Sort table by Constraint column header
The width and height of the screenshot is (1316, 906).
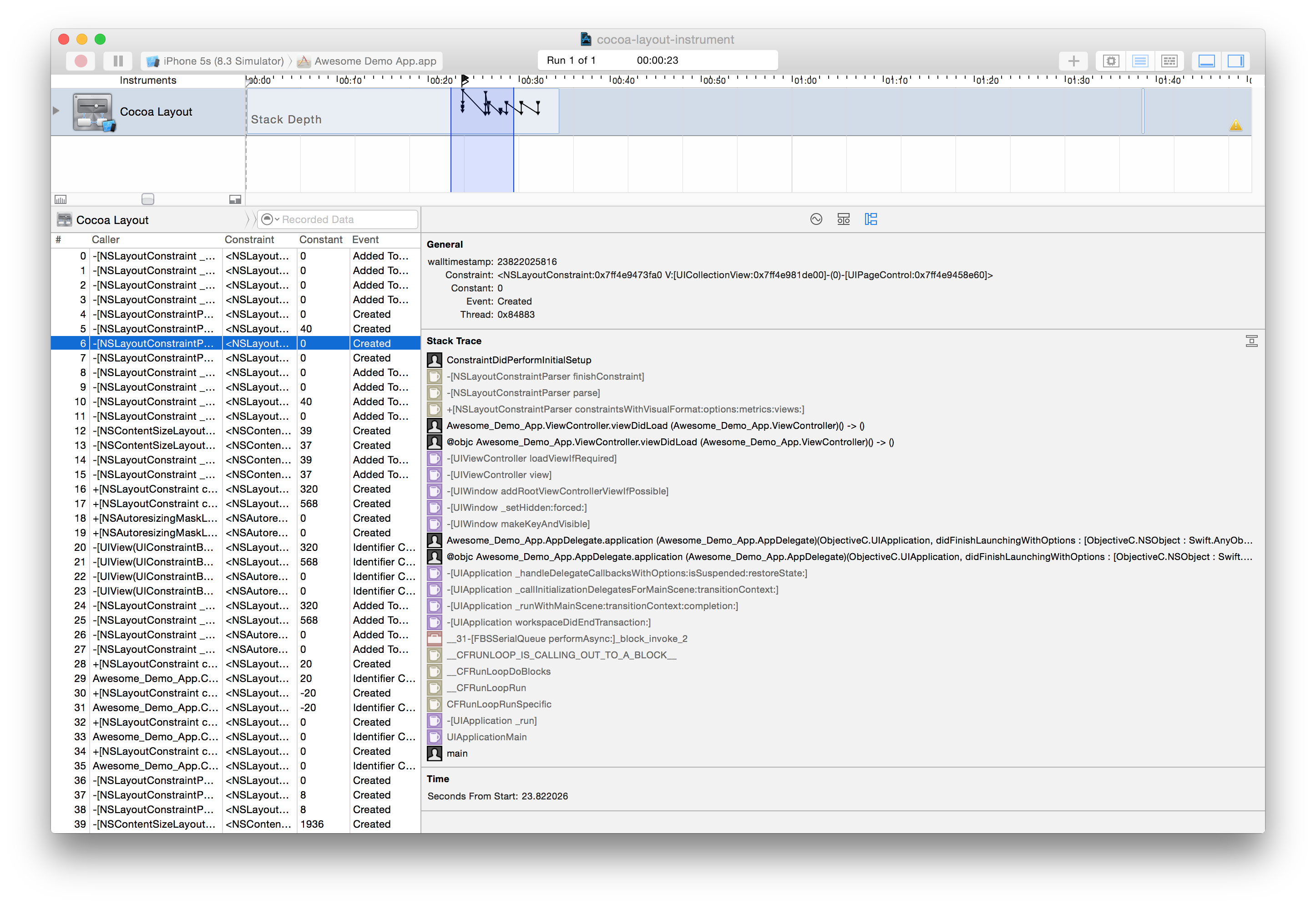(x=258, y=239)
